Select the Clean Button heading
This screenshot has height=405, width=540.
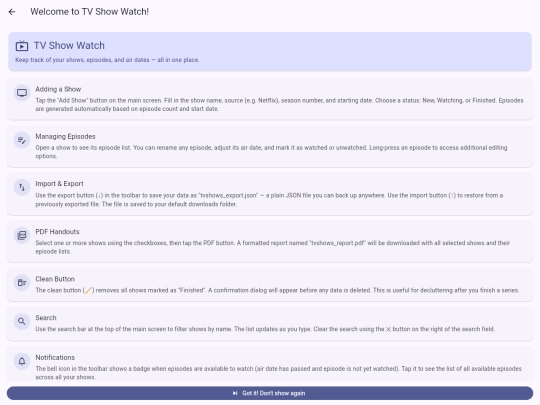[x=55, y=279]
